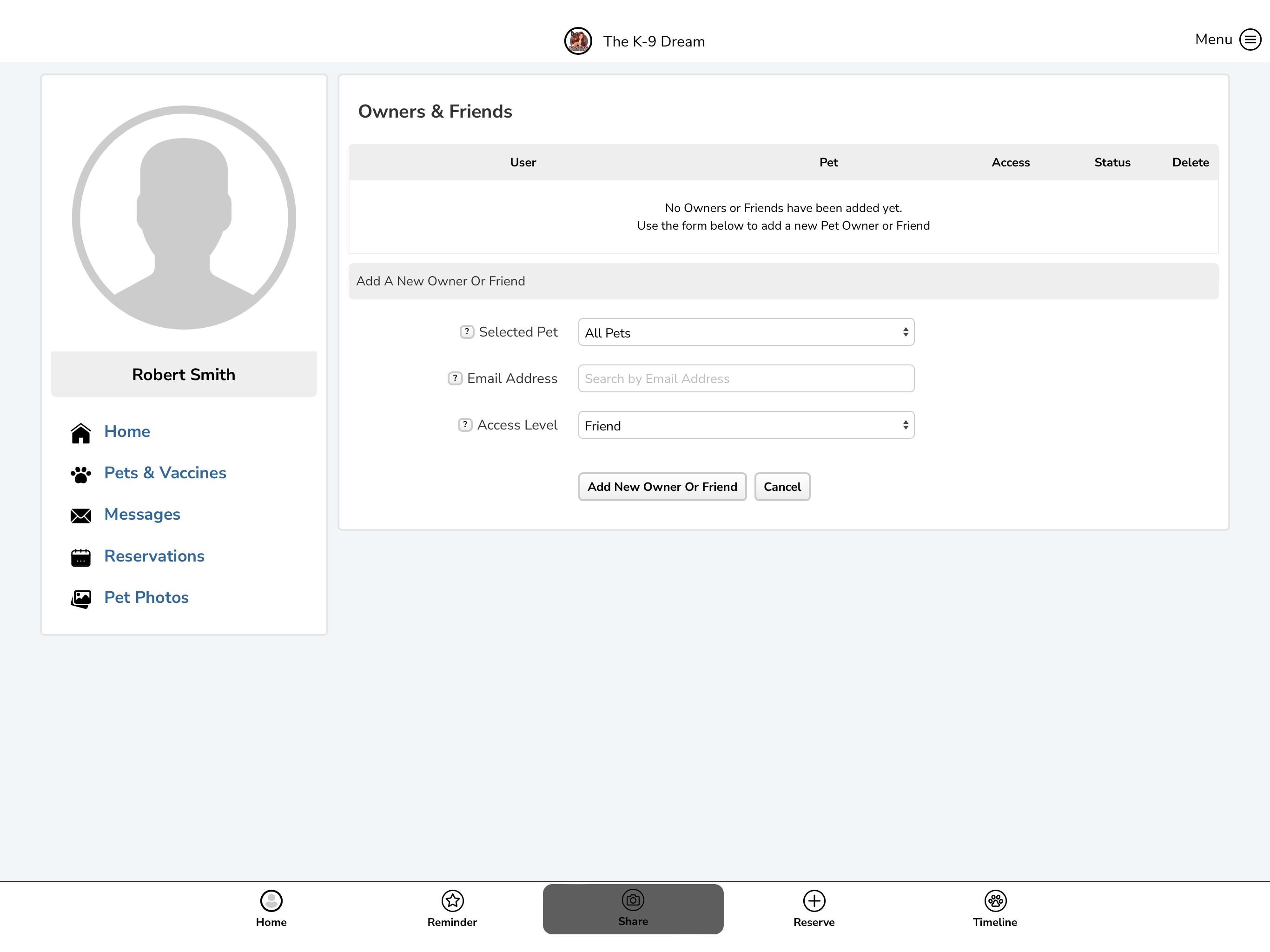This screenshot has width=1270, height=952.
Task: Click the help icon for Access Level
Action: point(465,425)
